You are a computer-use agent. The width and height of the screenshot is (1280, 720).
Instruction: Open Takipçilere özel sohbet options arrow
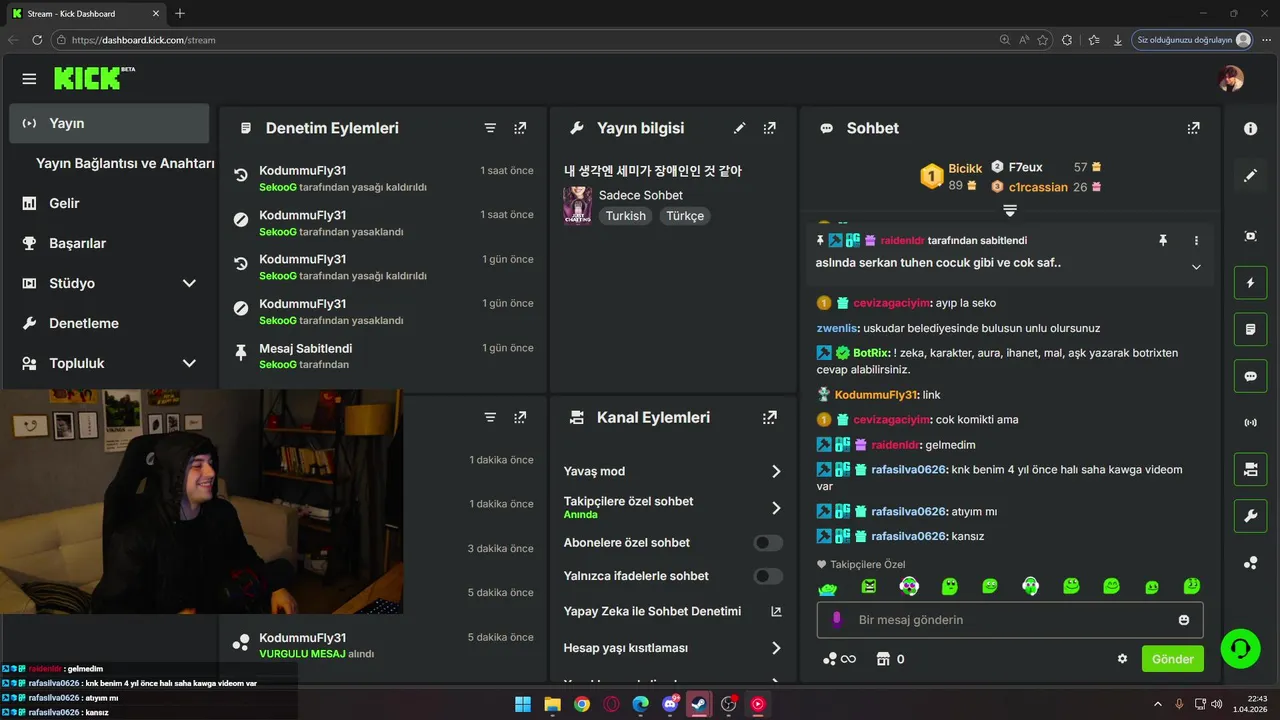click(x=776, y=508)
